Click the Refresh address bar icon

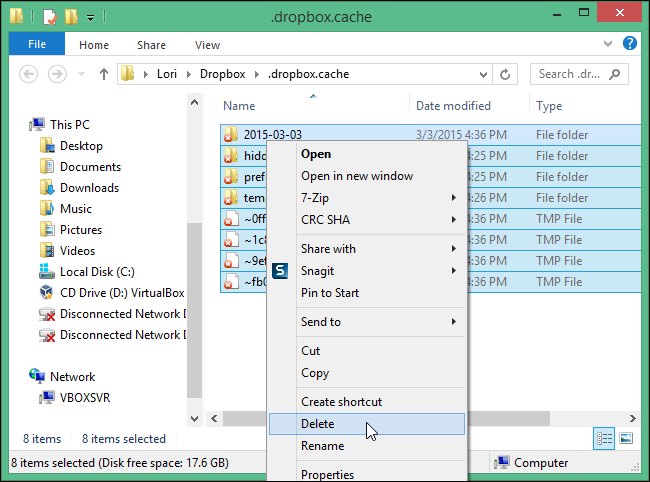pyautogui.click(x=506, y=74)
